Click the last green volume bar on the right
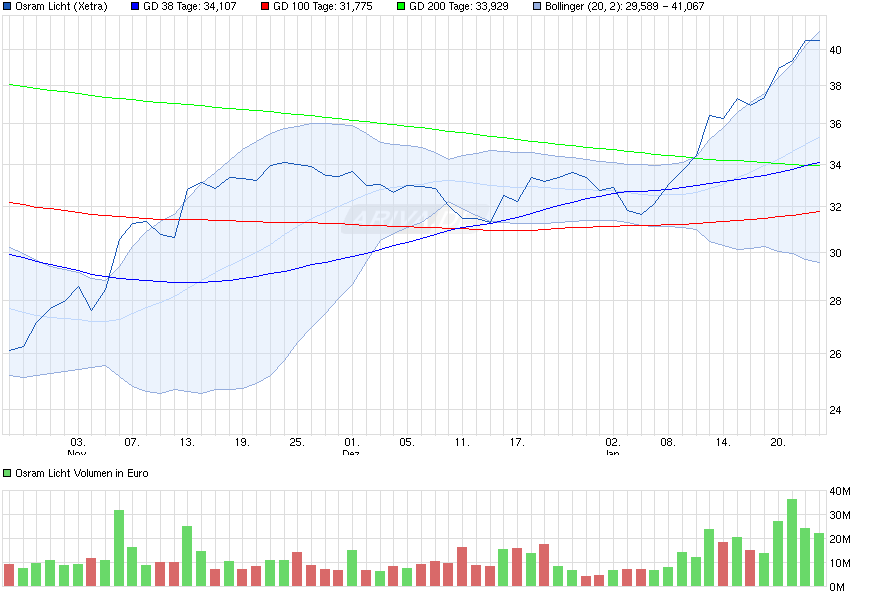 click(819, 560)
